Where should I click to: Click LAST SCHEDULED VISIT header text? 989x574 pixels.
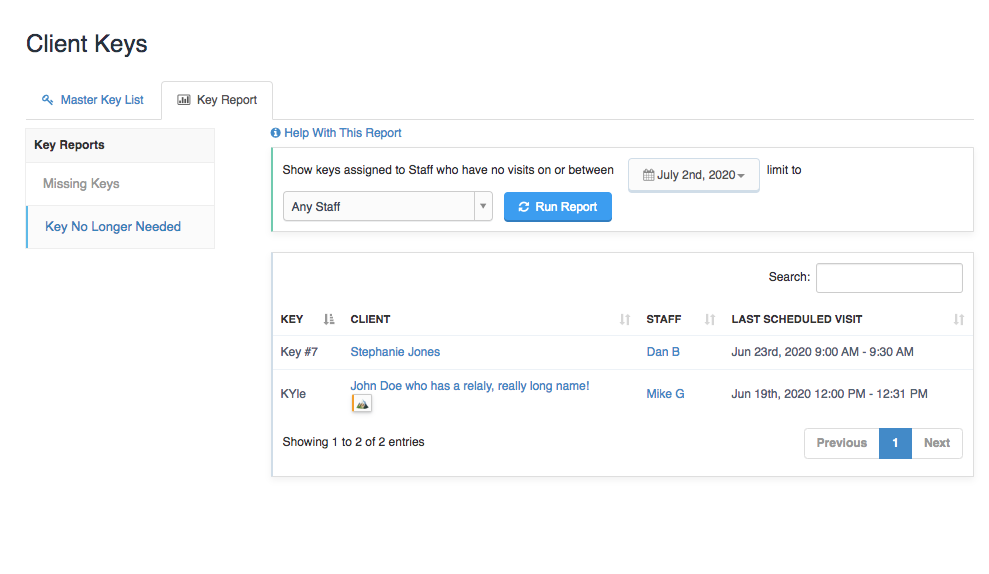[x=797, y=319]
